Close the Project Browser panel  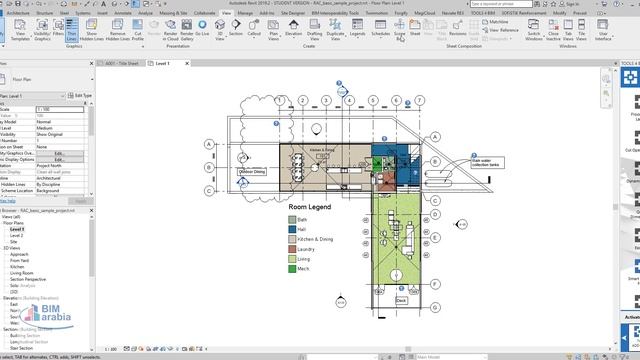pyautogui.click(x=91, y=211)
